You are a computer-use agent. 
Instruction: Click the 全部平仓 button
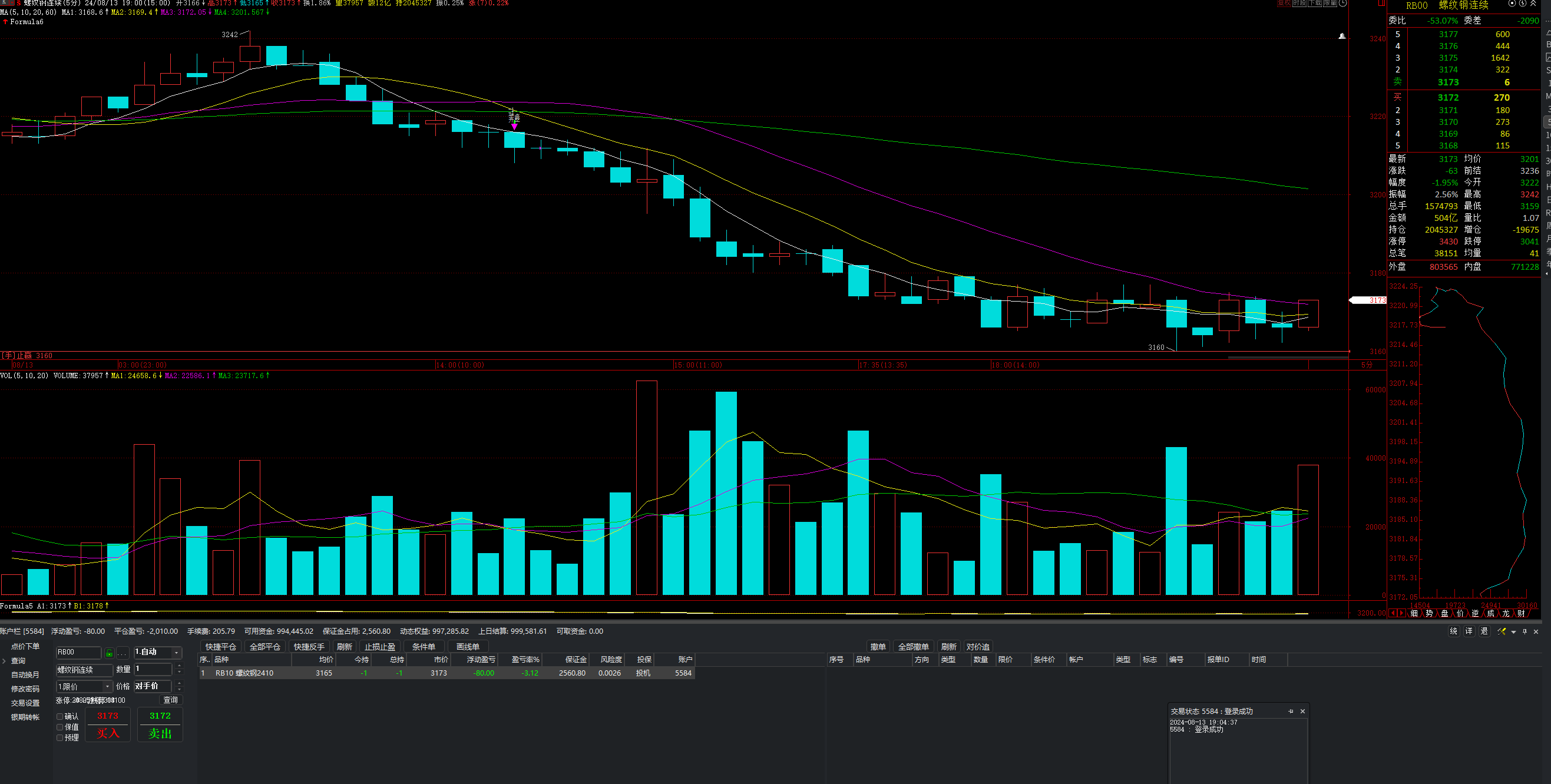(x=265, y=647)
